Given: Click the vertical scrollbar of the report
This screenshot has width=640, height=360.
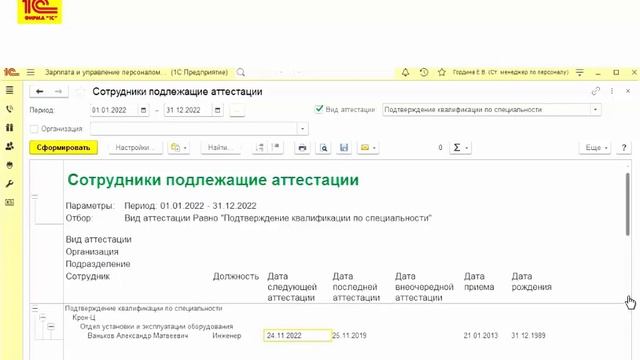Looking at the screenshot, I should point(627,204).
